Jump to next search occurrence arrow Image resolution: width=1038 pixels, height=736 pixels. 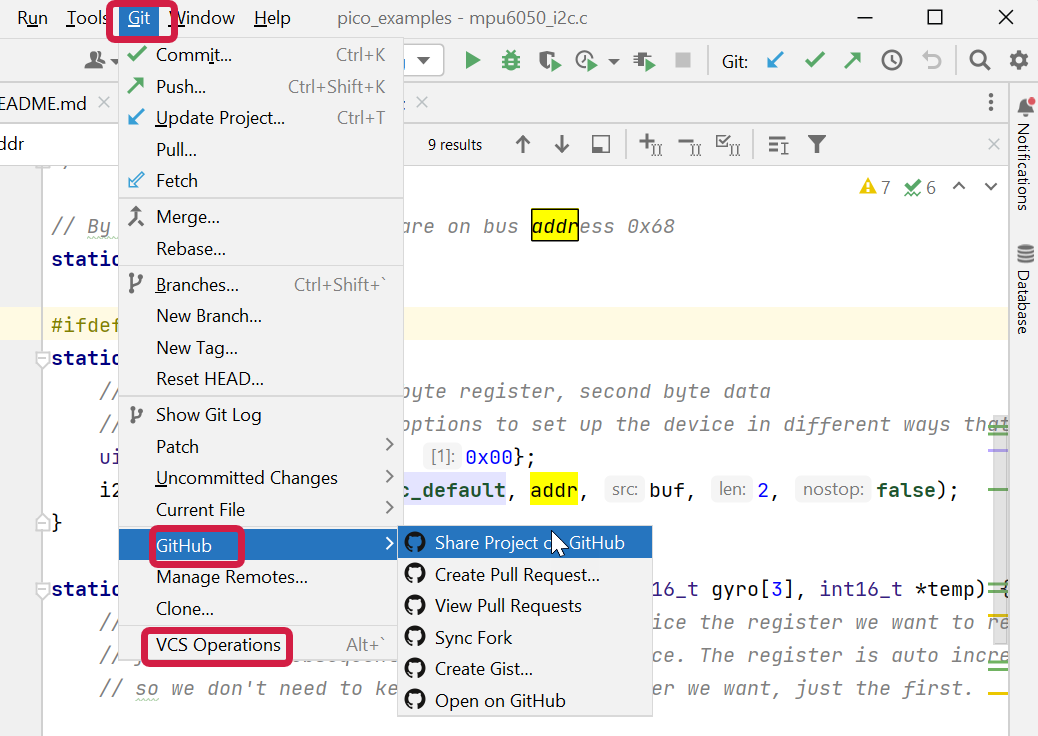562,145
